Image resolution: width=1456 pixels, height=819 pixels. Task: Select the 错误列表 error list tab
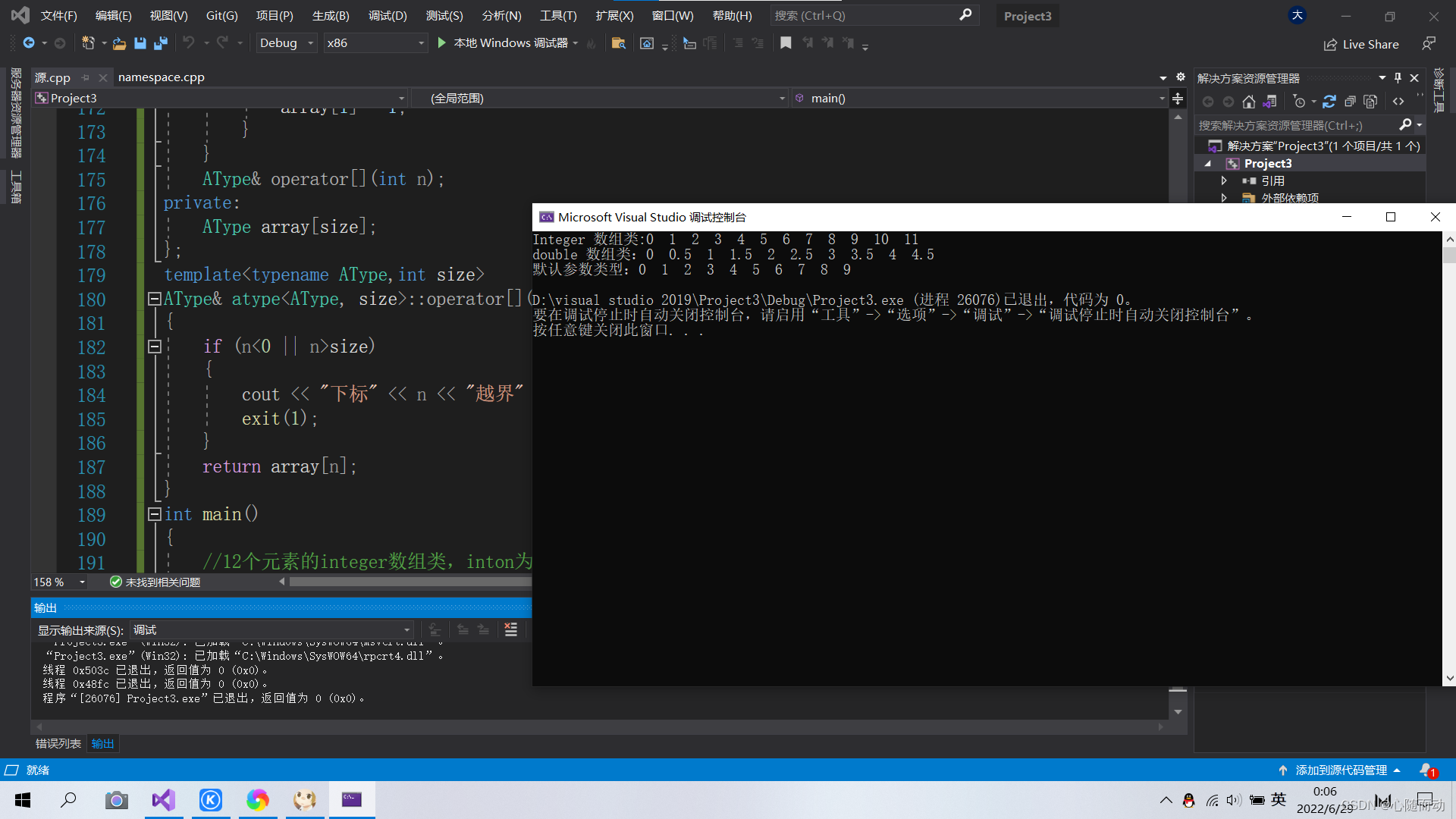click(56, 743)
